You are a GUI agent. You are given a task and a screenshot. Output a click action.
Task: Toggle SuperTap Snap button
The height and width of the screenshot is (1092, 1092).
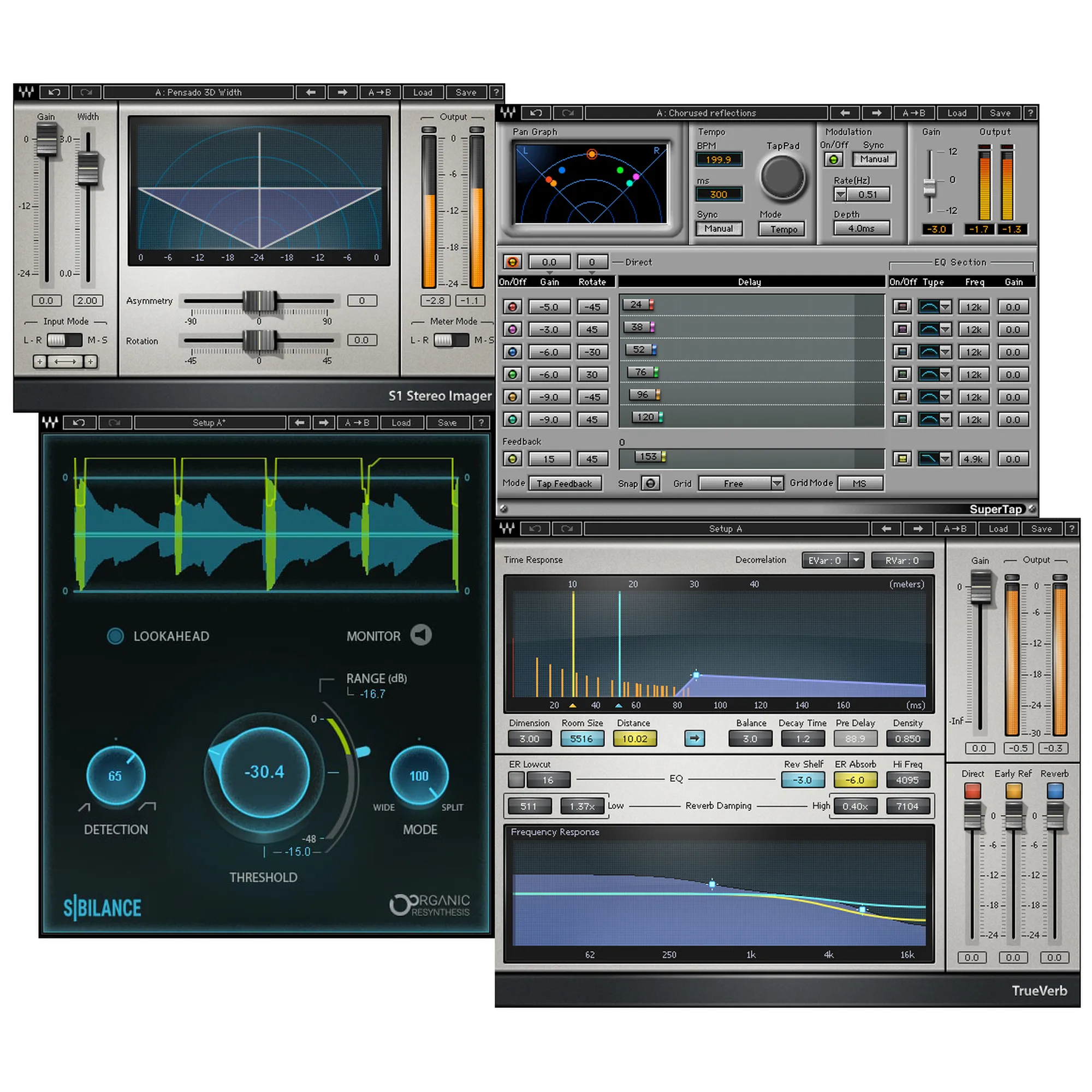(651, 484)
